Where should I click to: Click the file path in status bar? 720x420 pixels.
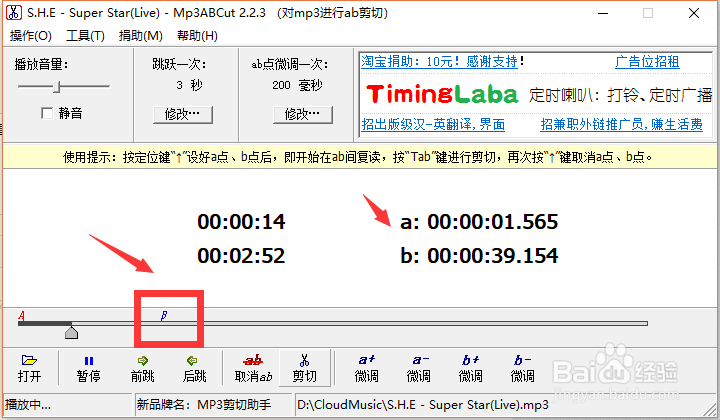click(x=423, y=405)
